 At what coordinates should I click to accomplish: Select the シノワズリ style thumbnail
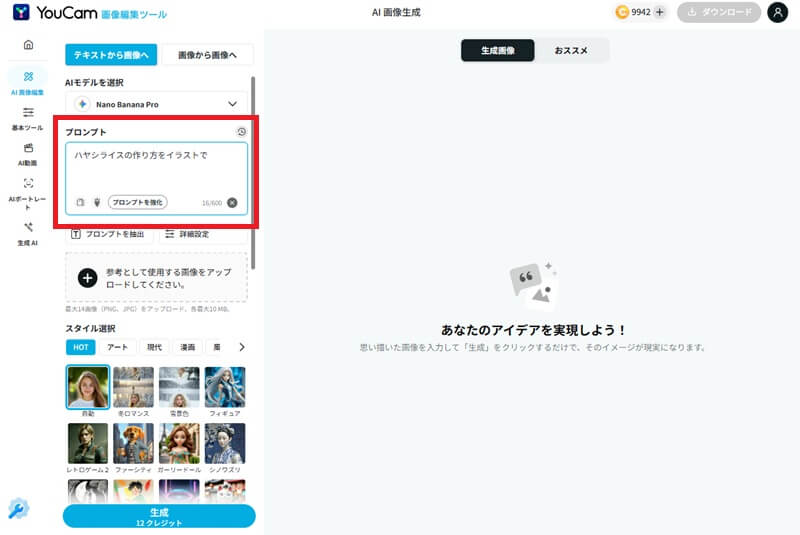tap(225, 443)
